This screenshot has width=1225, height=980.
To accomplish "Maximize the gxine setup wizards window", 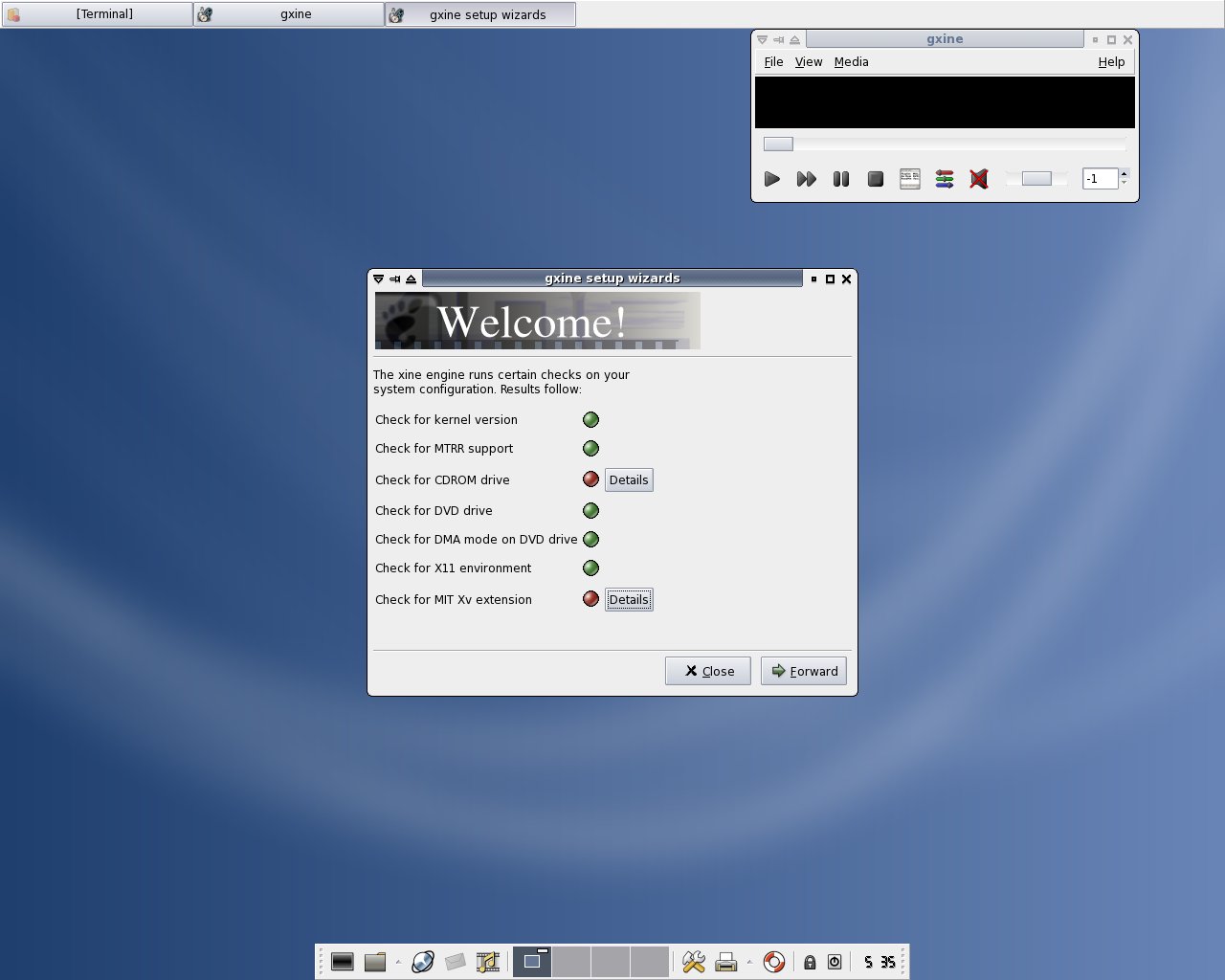I will [x=830, y=279].
